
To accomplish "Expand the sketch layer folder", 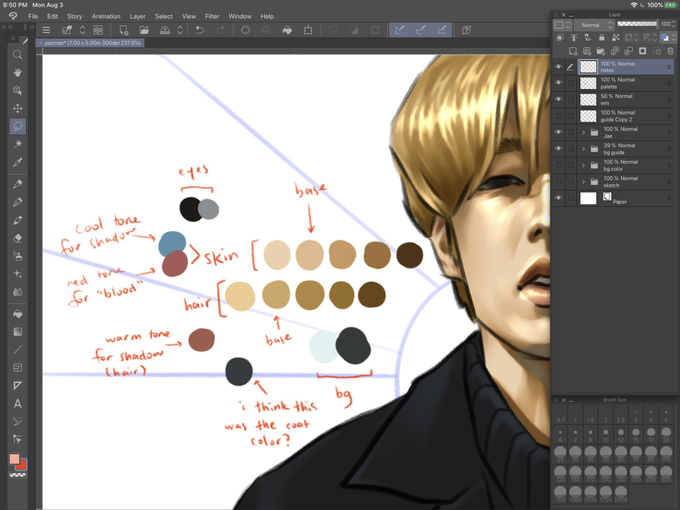I will pyautogui.click(x=583, y=182).
